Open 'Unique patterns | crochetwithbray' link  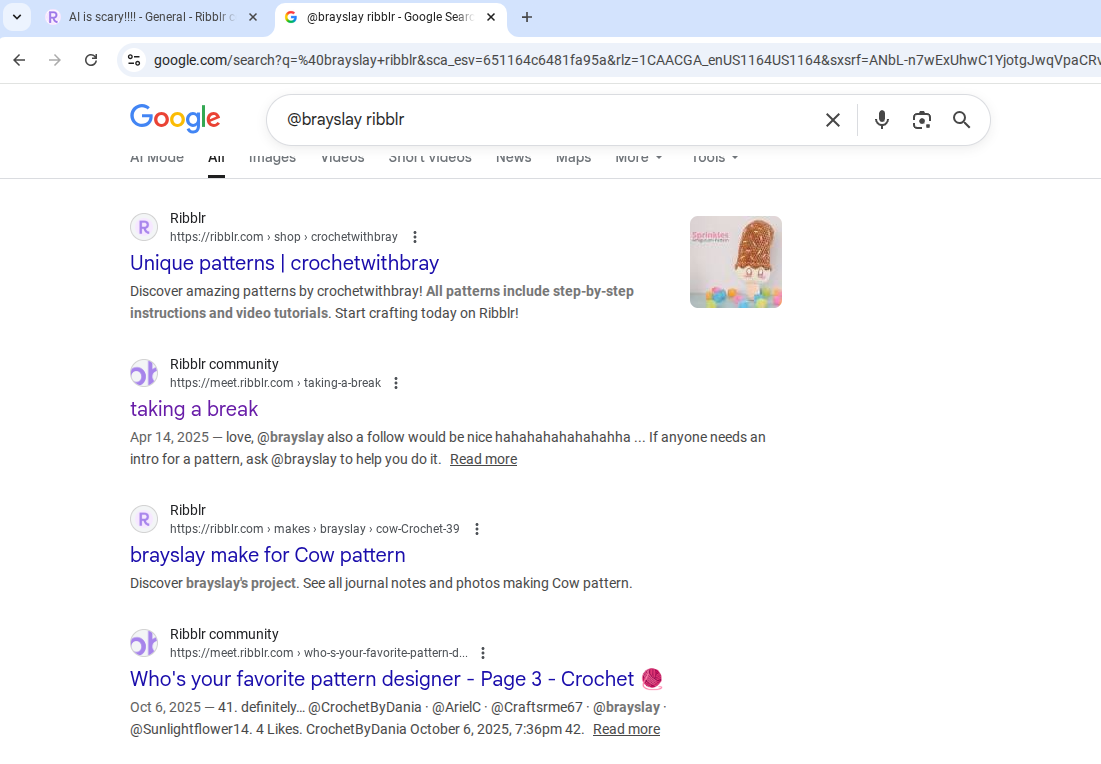pyautogui.click(x=284, y=263)
